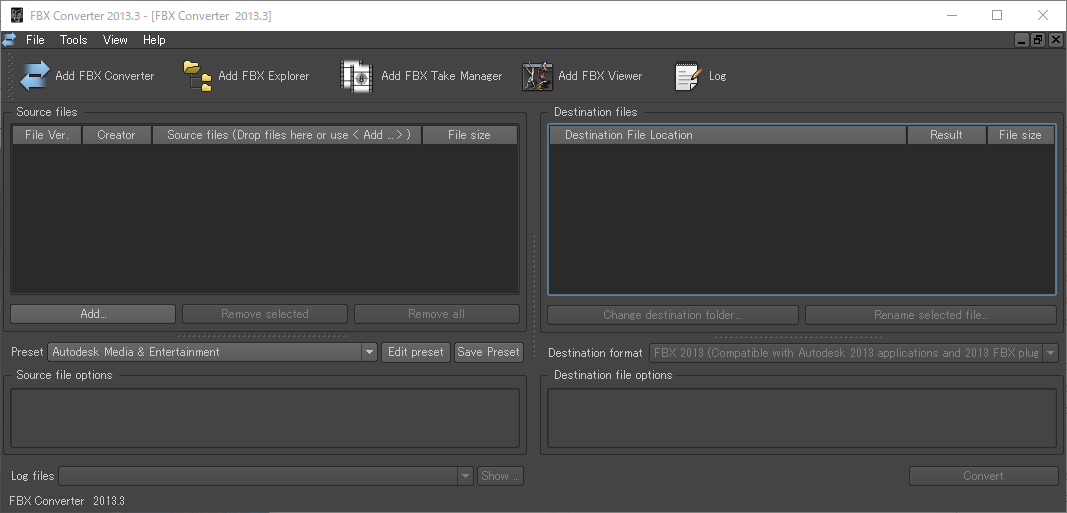Screen dimensions: 1067x513
Task: Click the Convert button
Action: pyautogui.click(x=983, y=476)
